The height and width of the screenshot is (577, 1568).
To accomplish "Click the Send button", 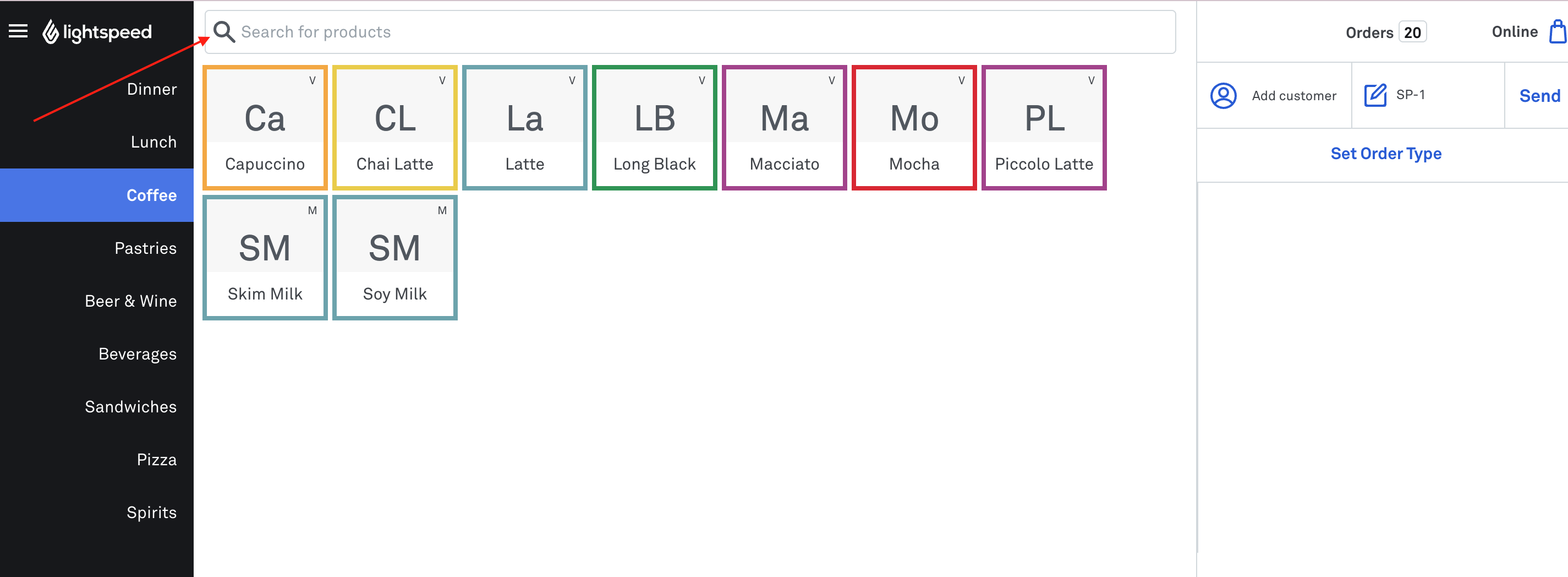I will pos(1539,96).
